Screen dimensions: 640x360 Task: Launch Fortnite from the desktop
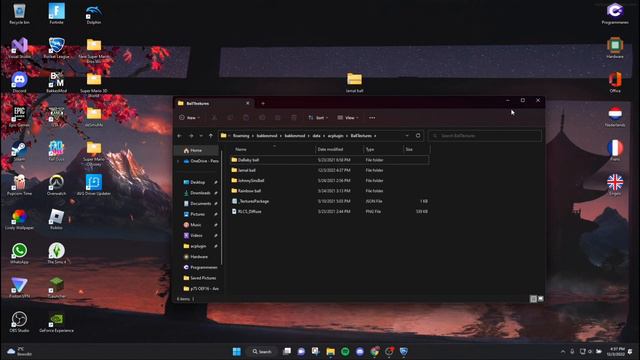pos(56,12)
